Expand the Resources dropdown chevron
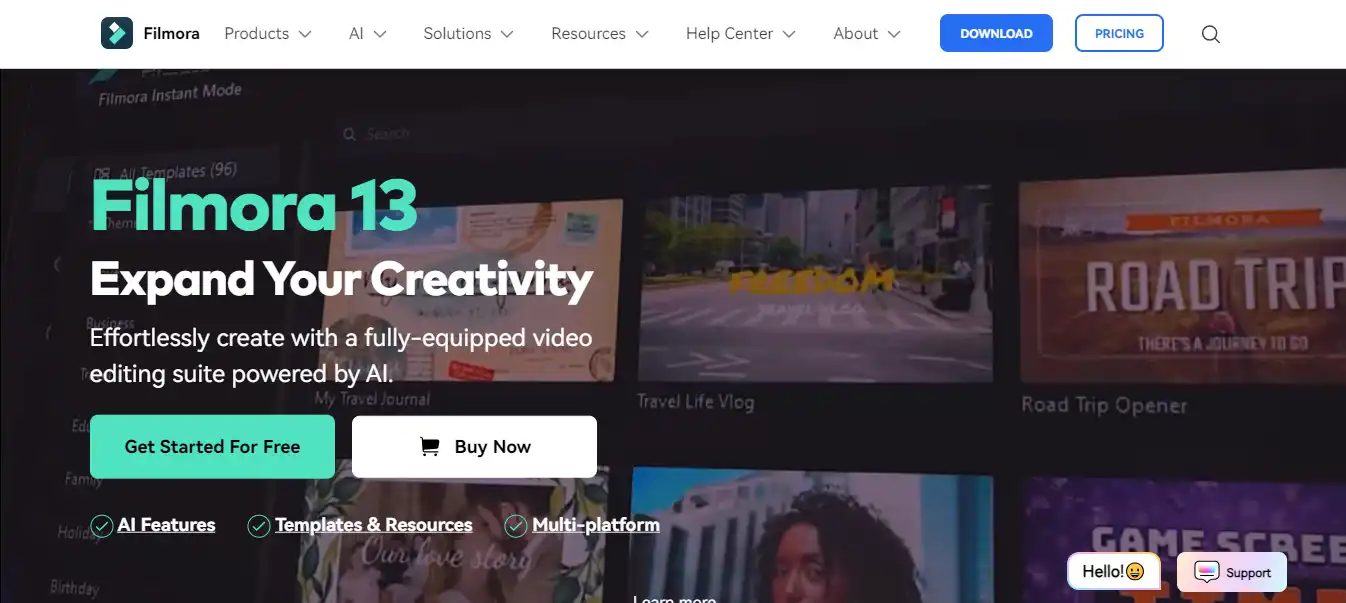1346x603 pixels. tap(642, 34)
